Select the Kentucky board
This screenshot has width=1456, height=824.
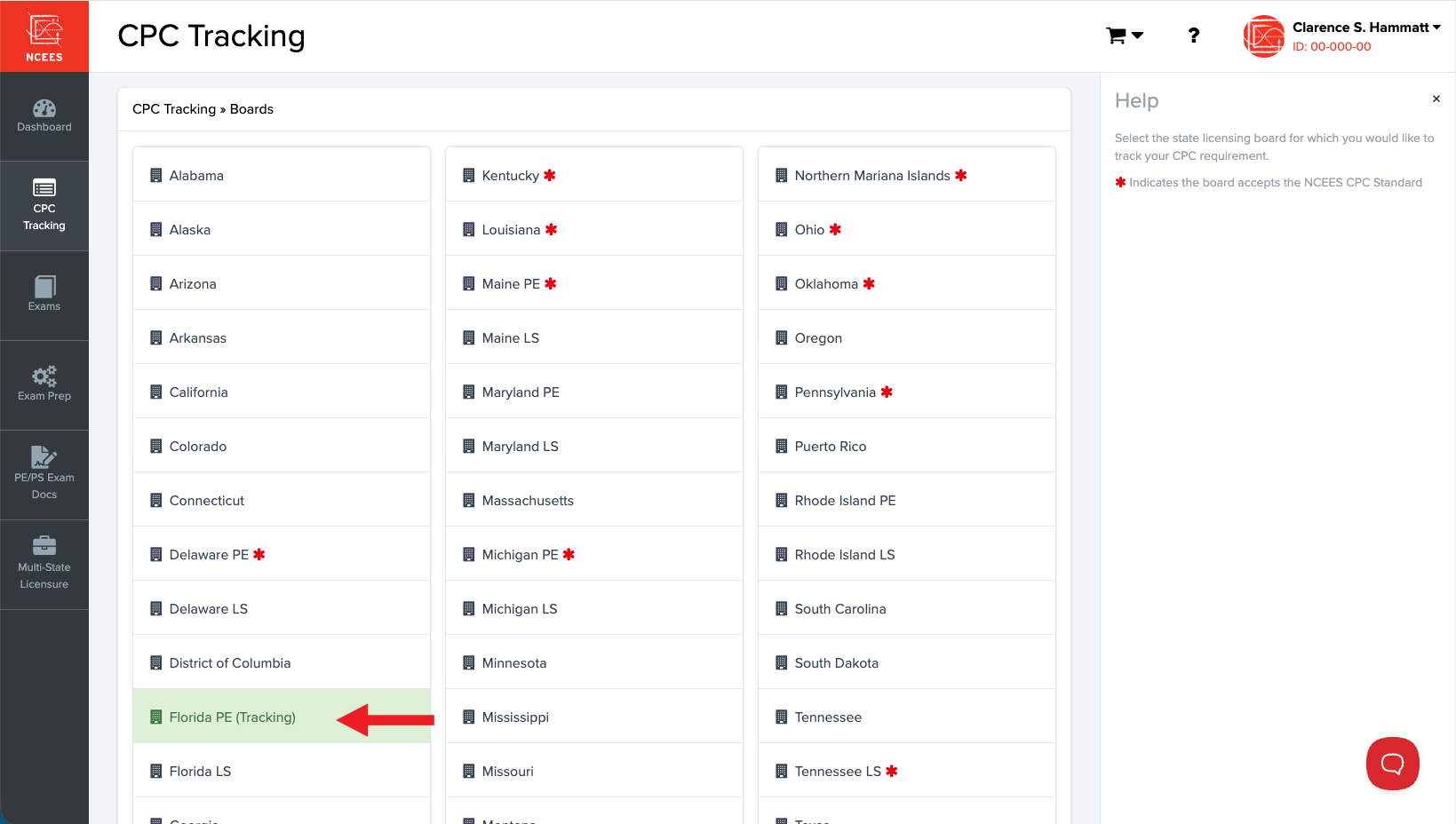(594, 175)
